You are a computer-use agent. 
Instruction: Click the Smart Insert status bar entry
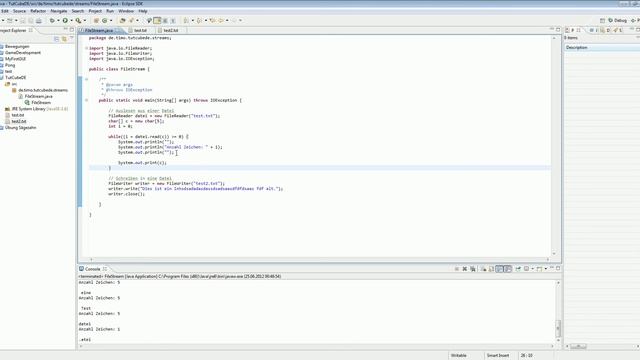(498, 356)
